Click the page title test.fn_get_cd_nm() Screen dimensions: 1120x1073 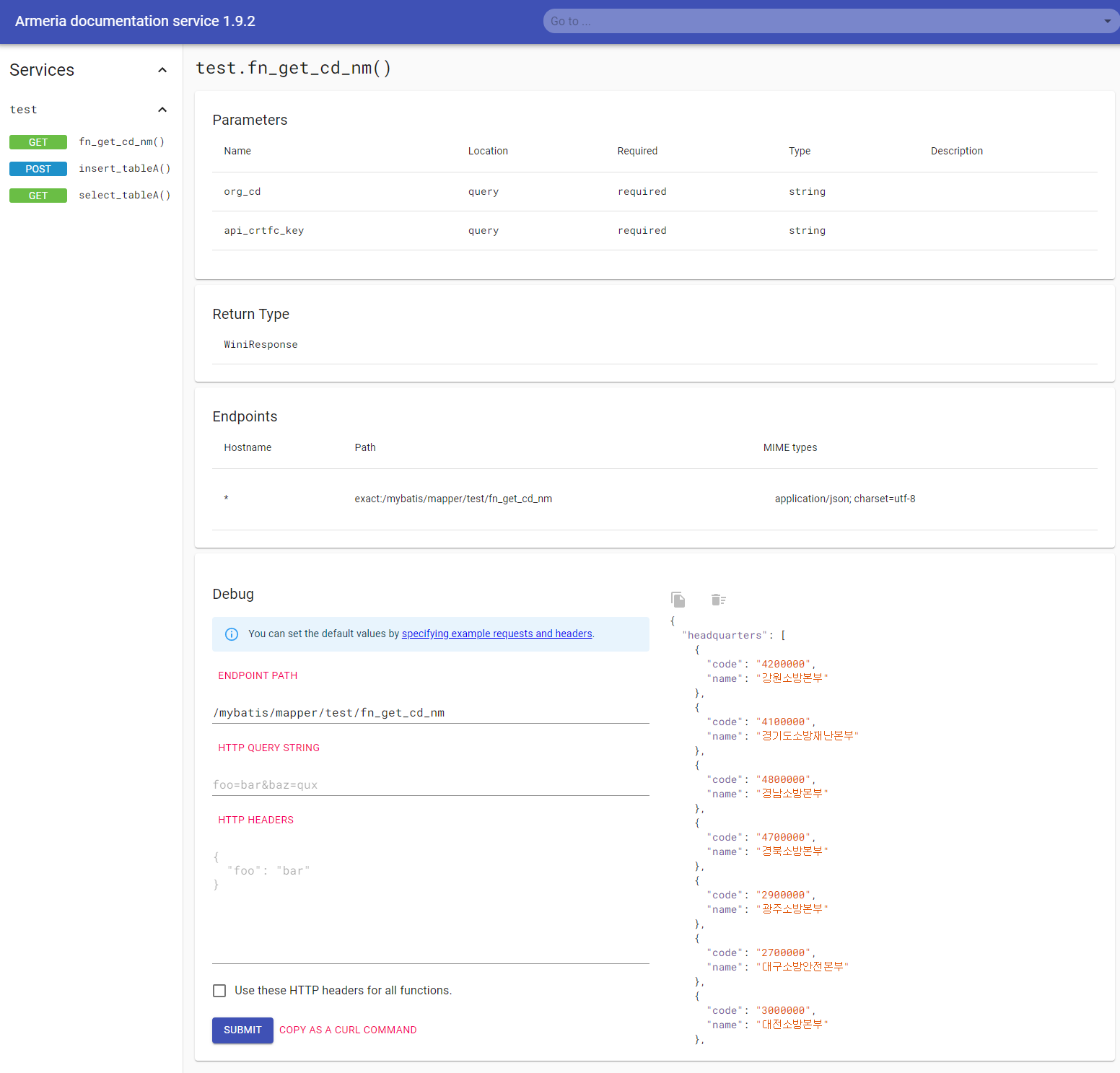[294, 68]
